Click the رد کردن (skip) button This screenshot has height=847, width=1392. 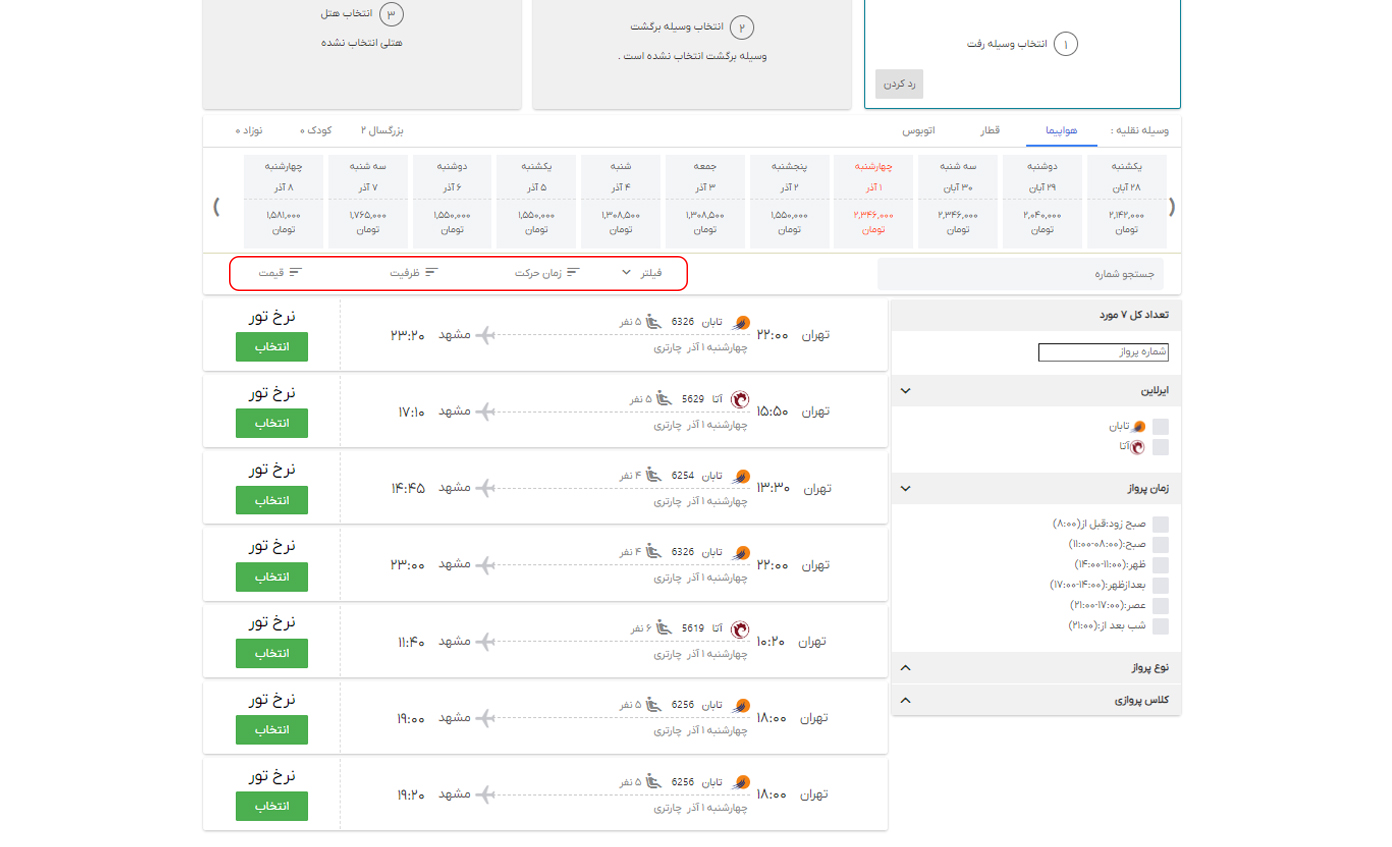click(899, 84)
